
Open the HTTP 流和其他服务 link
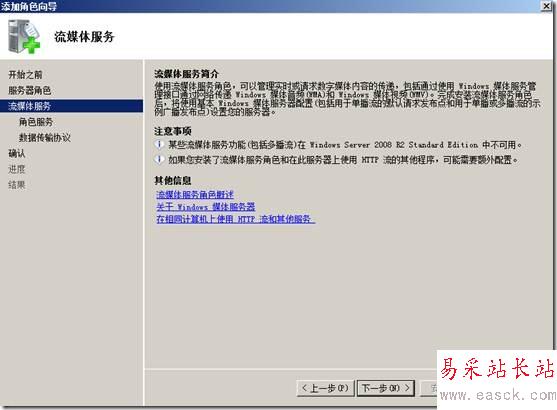(x=236, y=219)
